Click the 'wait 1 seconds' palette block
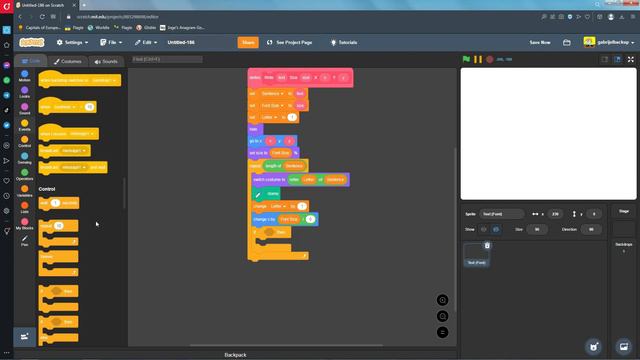The width and height of the screenshot is (640, 360). coord(59,203)
